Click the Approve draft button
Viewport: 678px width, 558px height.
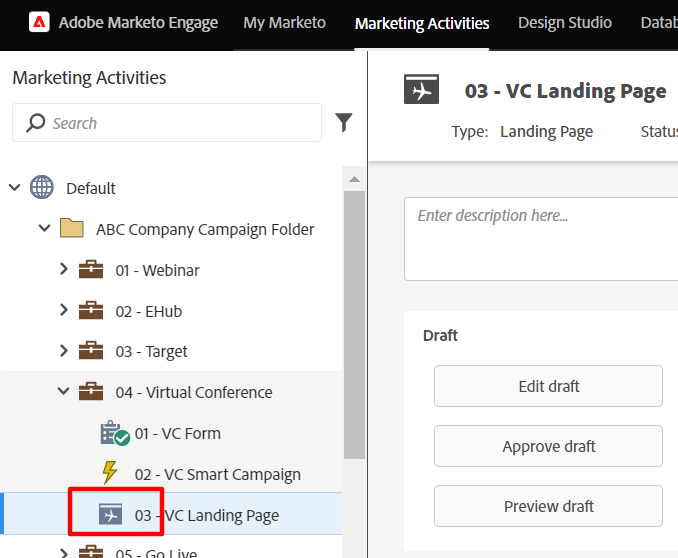point(548,446)
